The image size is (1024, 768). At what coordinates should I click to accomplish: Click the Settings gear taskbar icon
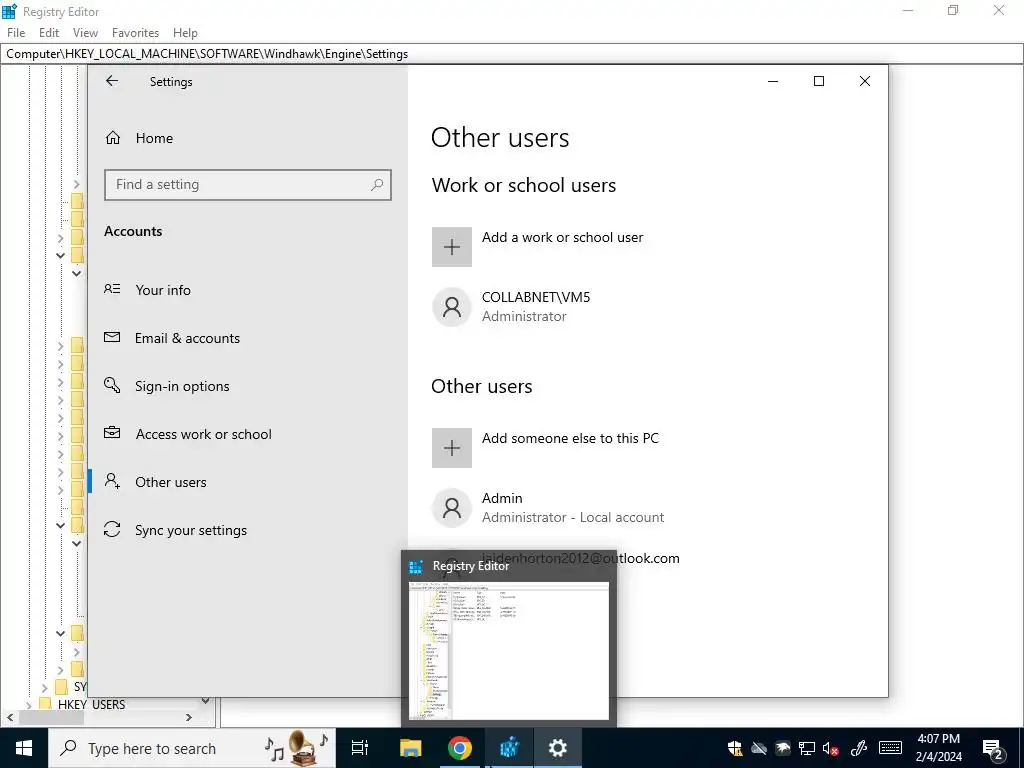[558, 748]
